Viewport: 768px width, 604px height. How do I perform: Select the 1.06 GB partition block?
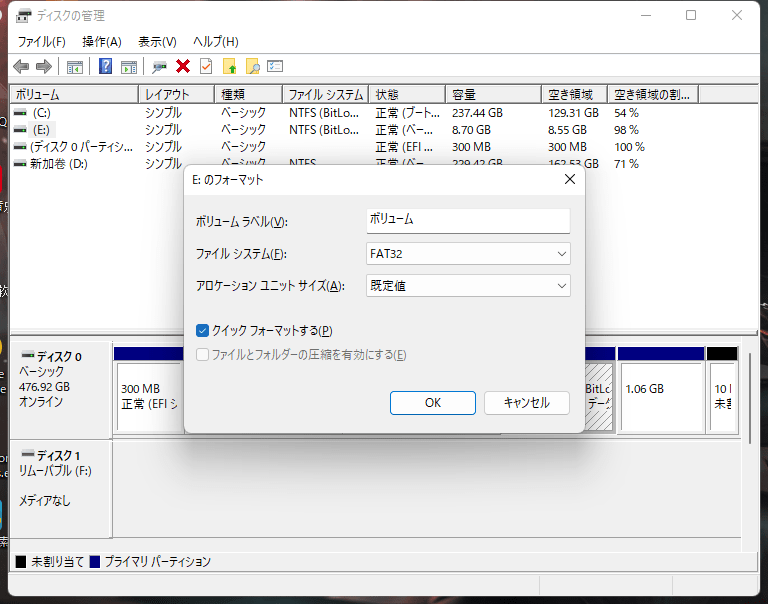(x=661, y=396)
